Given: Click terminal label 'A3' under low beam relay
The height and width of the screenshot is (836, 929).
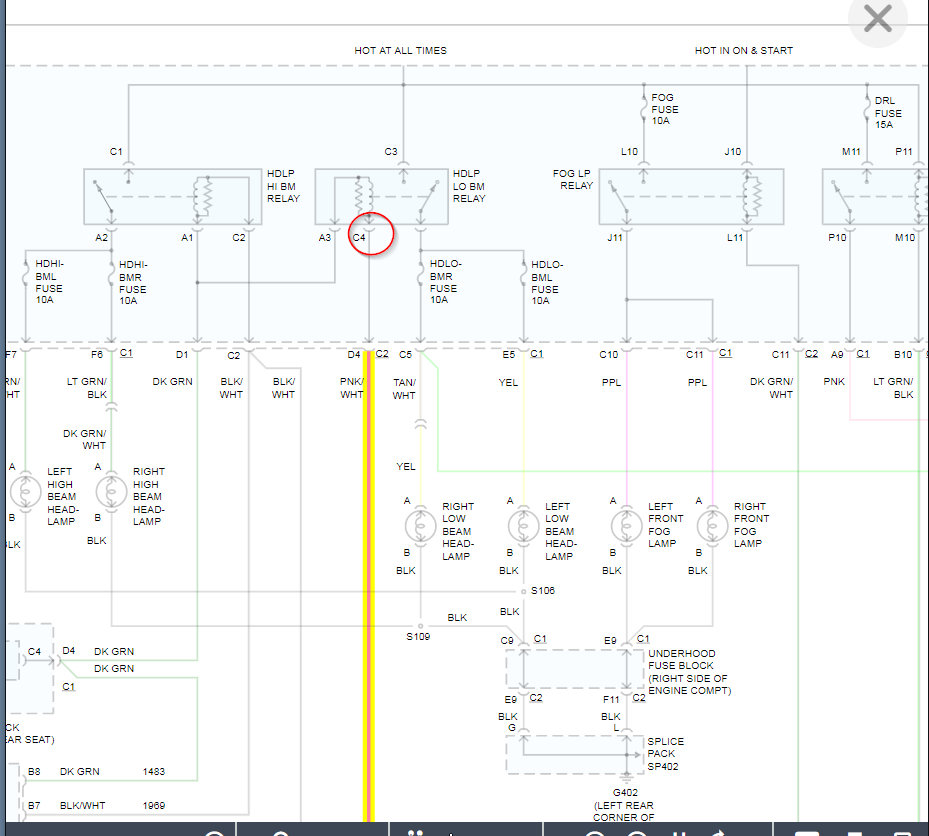Looking at the screenshot, I should pyautogui.click(x=325, y=238).
